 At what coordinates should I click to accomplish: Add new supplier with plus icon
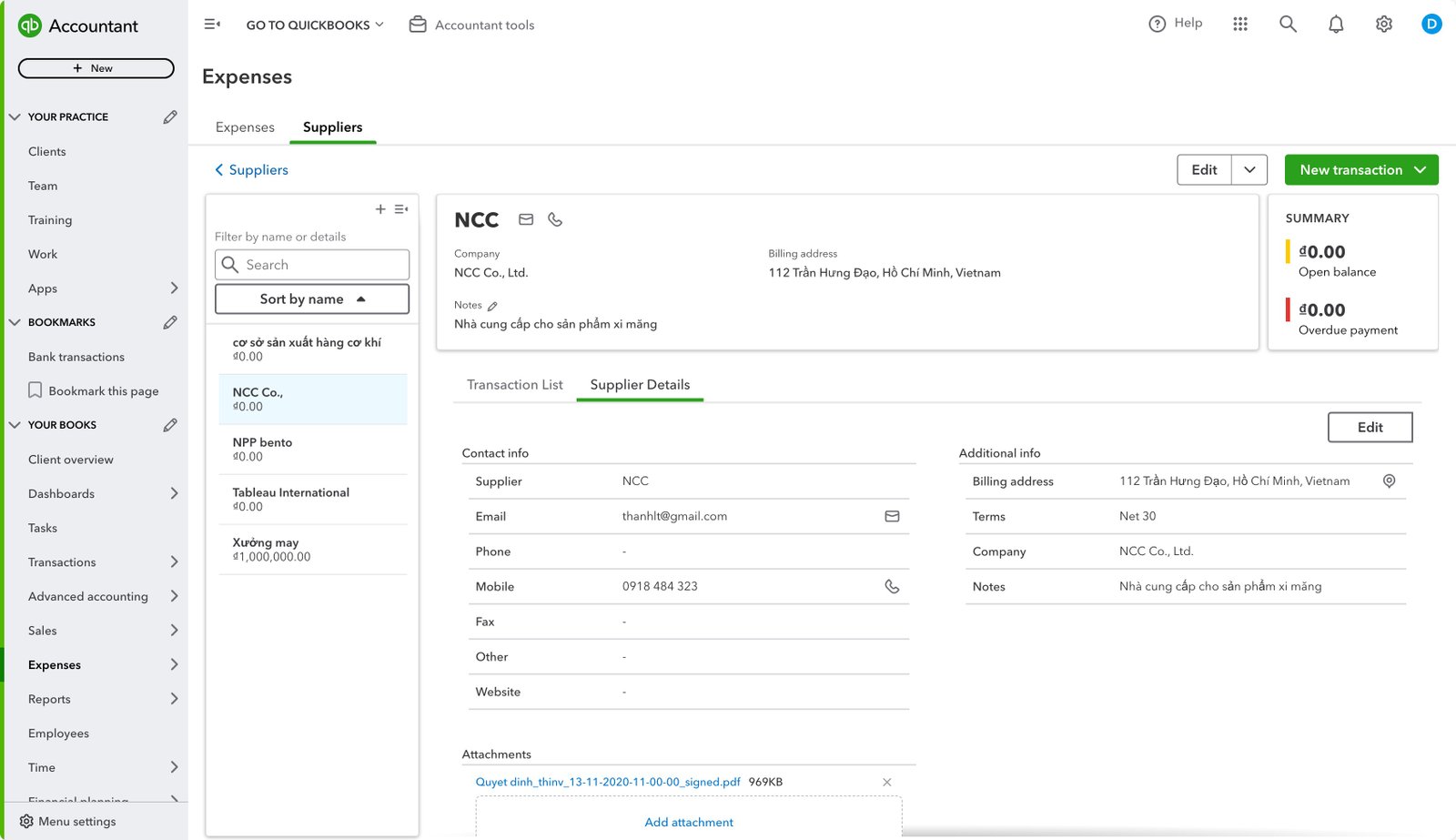coord(380,209)
